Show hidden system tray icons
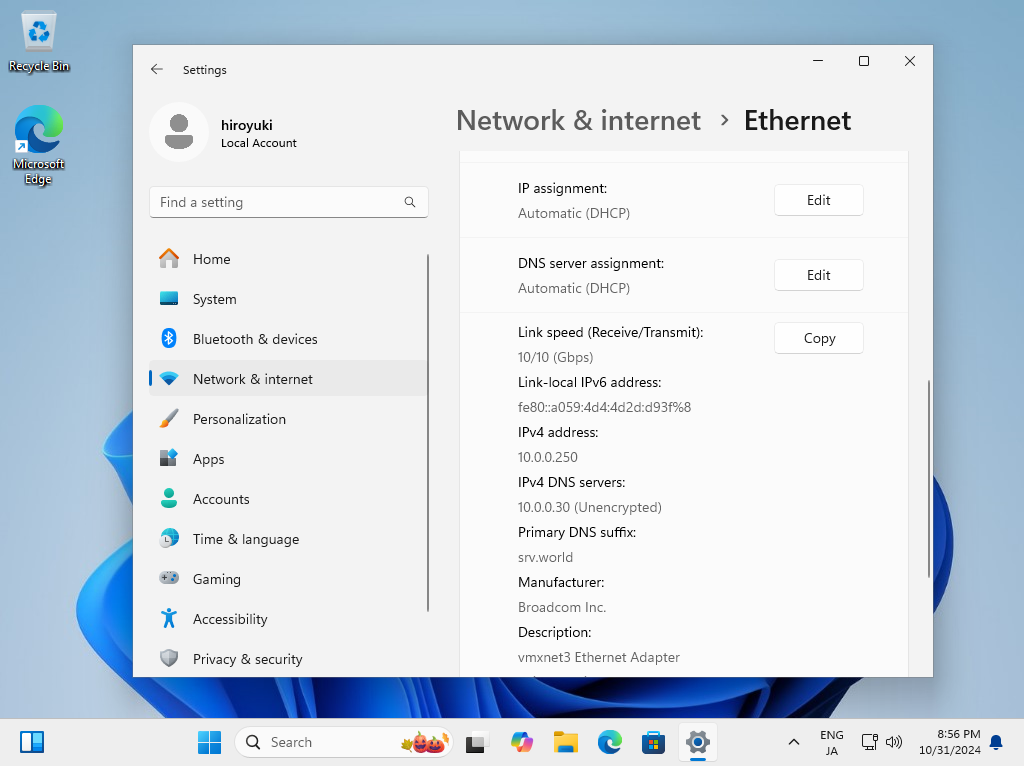The image size is (1024, 766). 794,742
